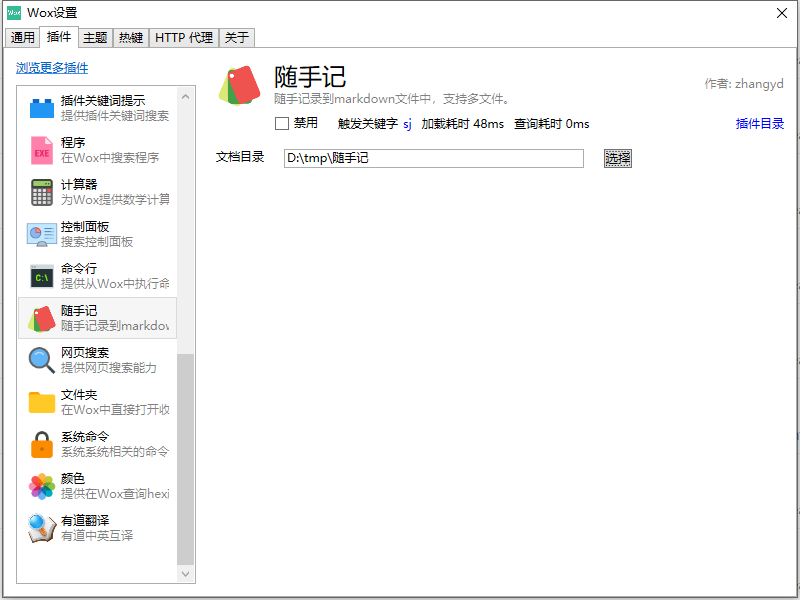Select the 网页搜索 plugin name
800x600 pixels.
tap(85, 353)
